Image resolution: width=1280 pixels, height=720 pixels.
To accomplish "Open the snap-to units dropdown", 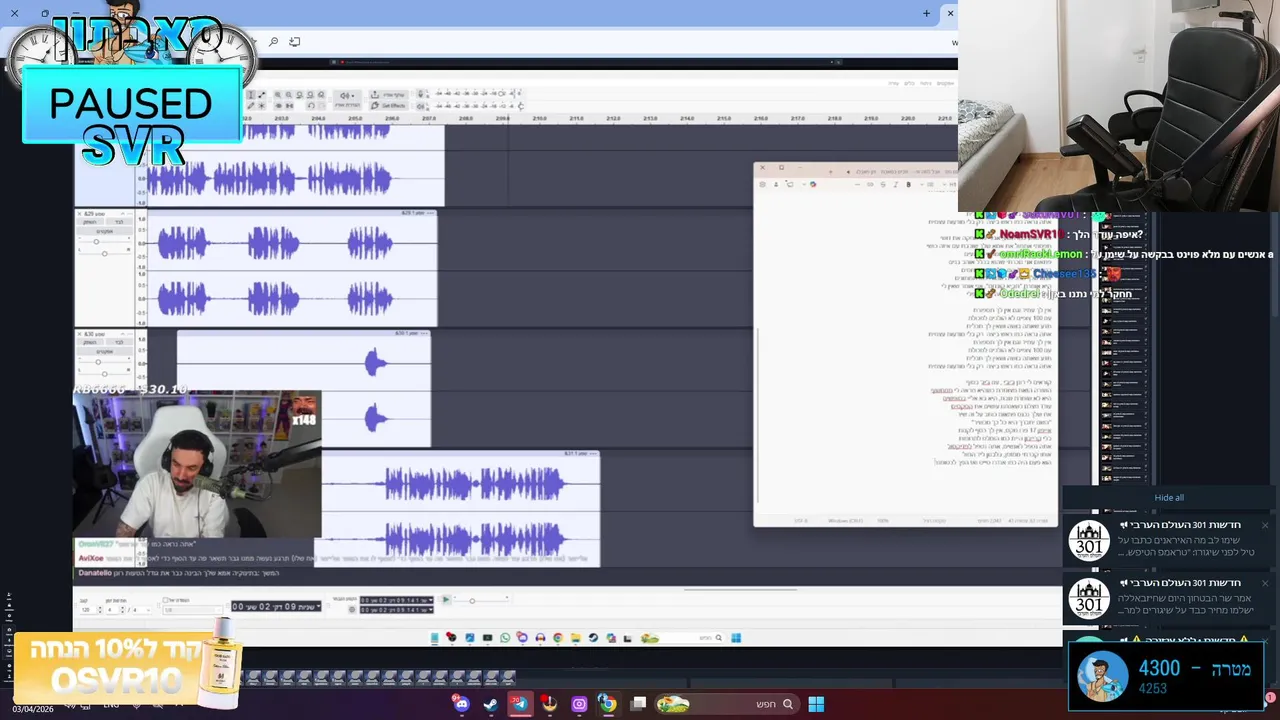I will pyautogui.click(x=192, y=610).
